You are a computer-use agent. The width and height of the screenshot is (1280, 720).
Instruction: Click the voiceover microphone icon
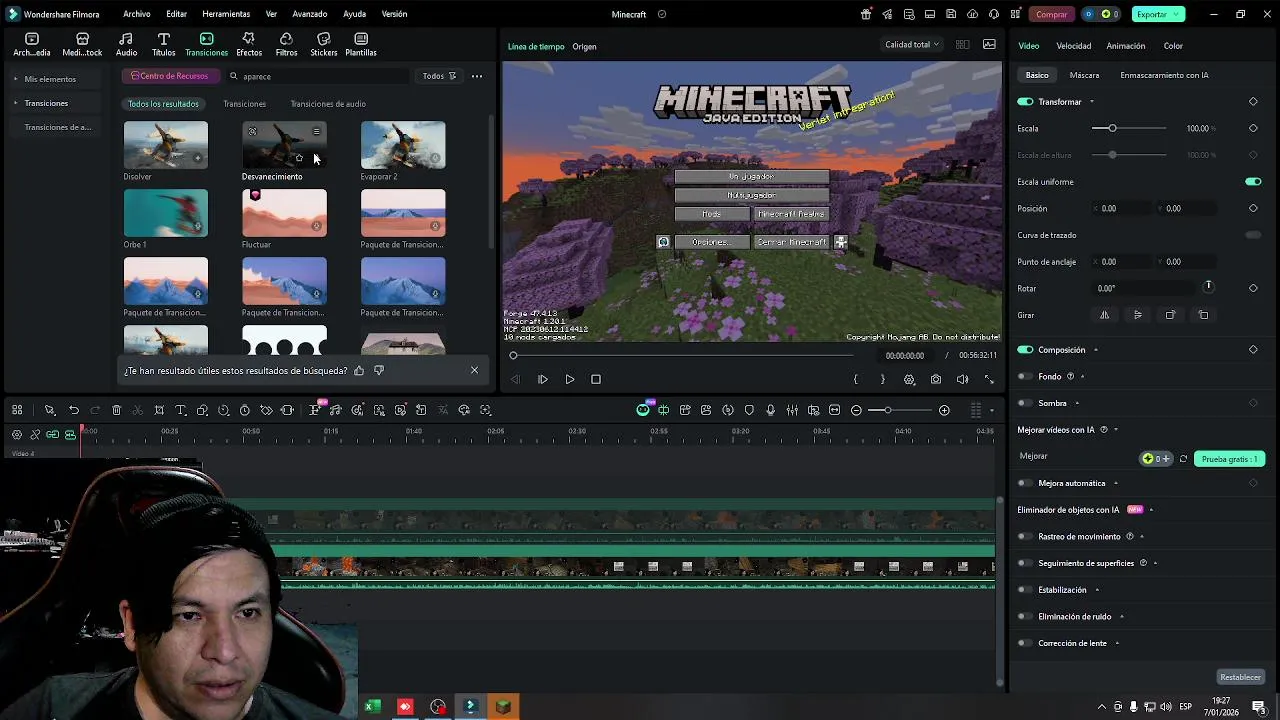coord(770,410)
